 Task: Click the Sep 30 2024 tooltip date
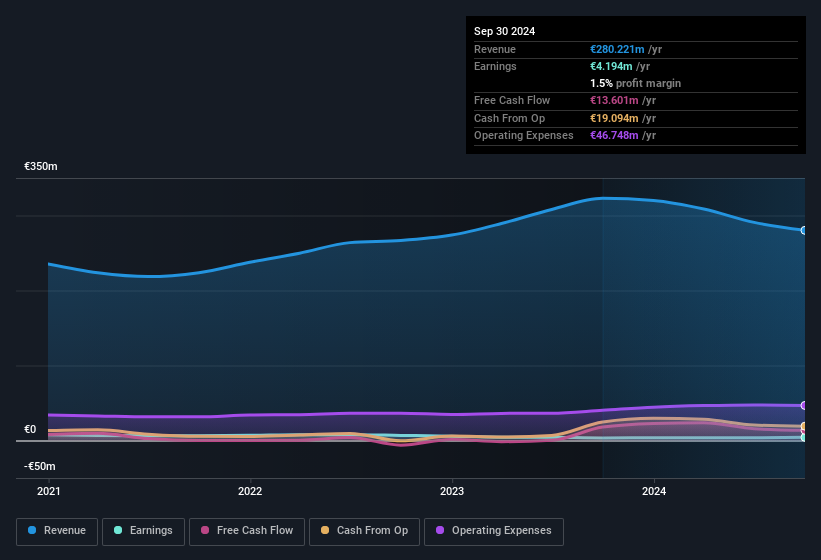tap(504, 31)
